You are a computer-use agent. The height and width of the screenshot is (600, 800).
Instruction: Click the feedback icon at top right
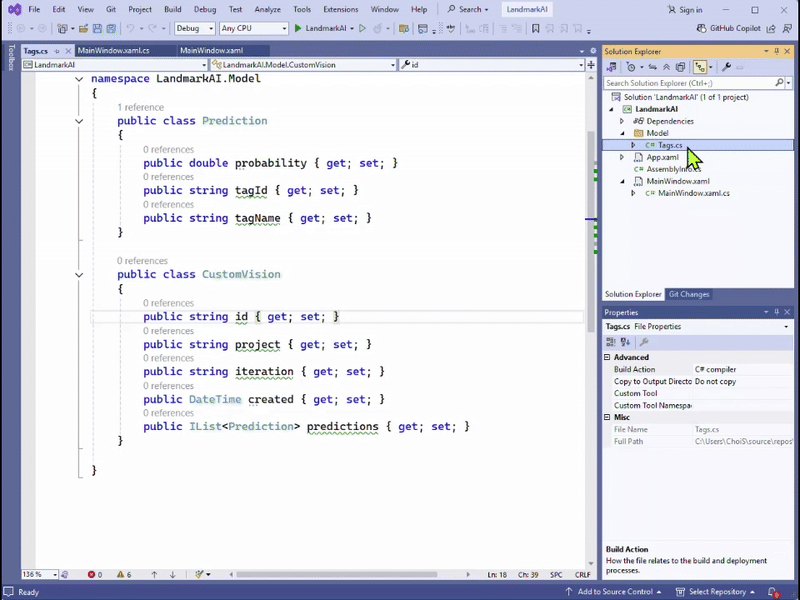tap(787, 29)
